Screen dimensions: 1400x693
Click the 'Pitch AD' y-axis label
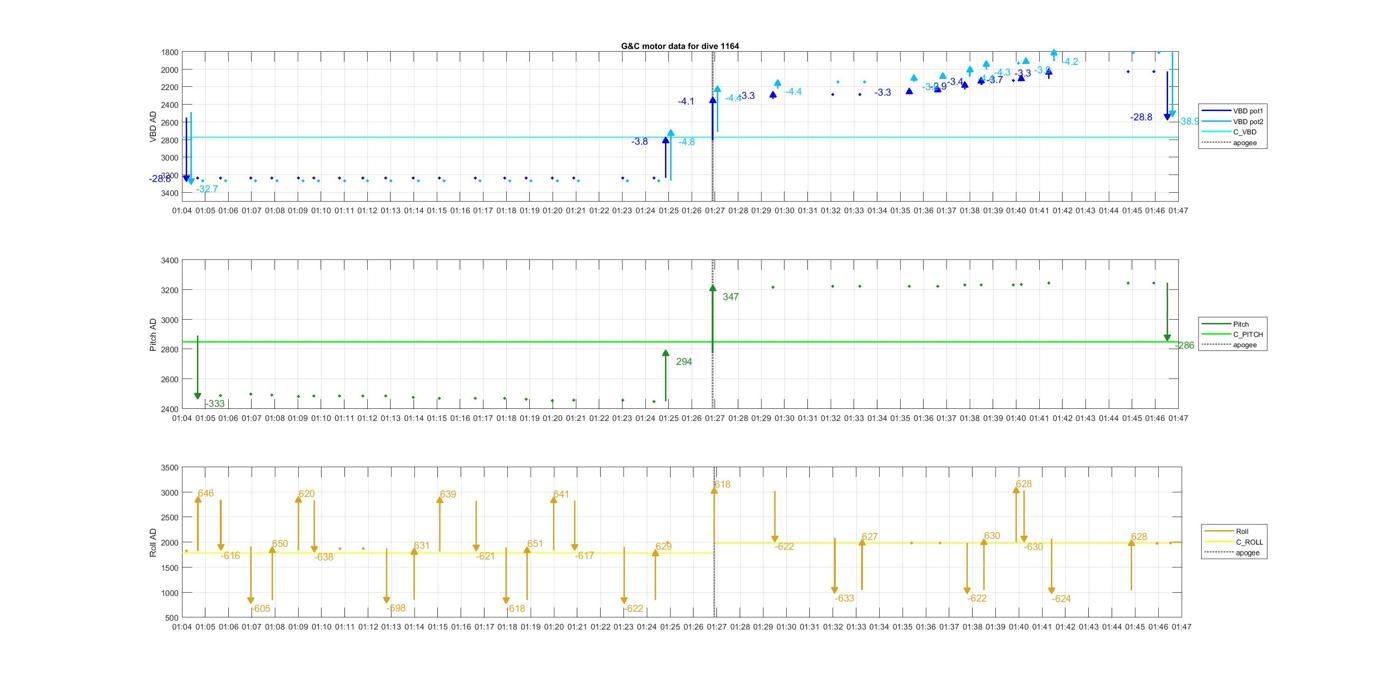[153, 335]
